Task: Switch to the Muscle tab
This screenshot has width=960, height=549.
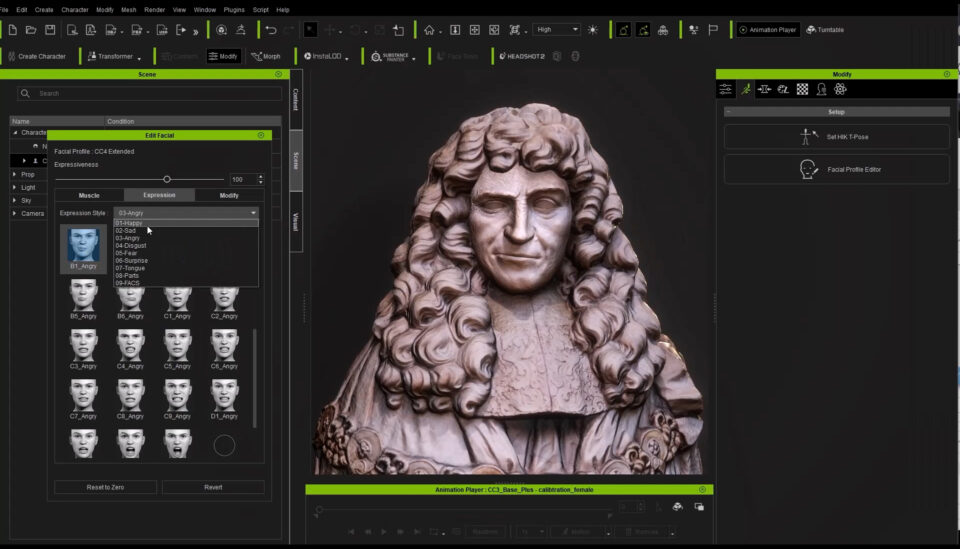Action: click(x=89, y=195)
